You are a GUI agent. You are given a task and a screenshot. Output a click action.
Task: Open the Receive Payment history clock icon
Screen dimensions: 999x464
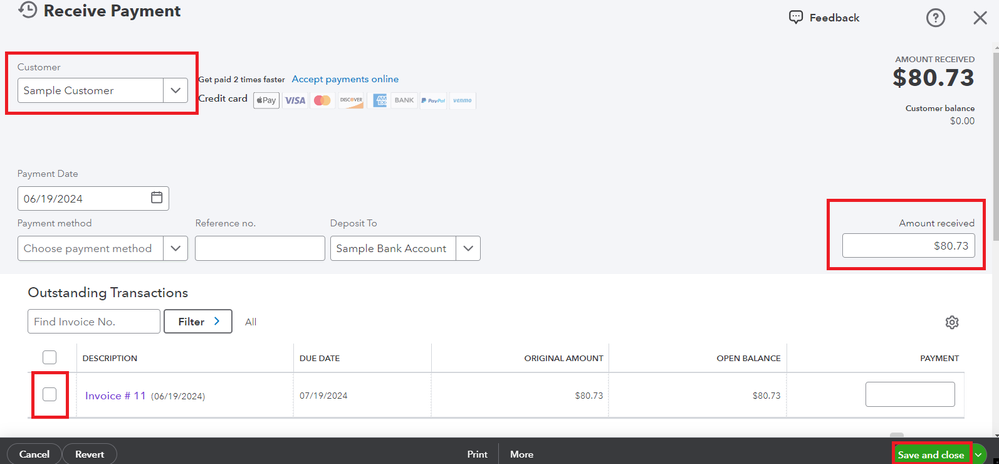coord(27,10)
